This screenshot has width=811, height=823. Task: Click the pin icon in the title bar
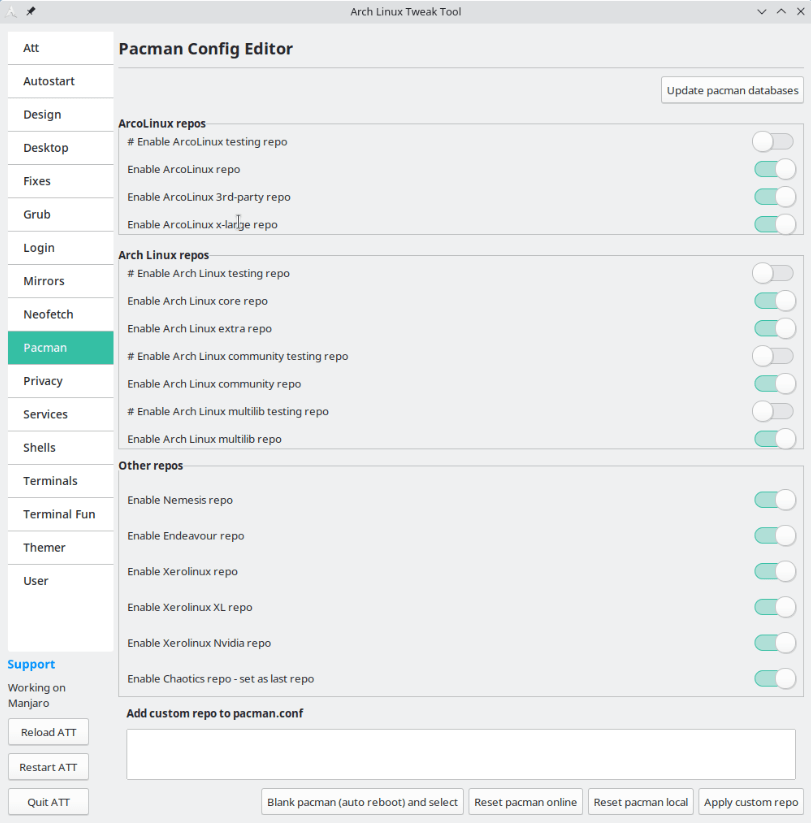pos(31,11)
